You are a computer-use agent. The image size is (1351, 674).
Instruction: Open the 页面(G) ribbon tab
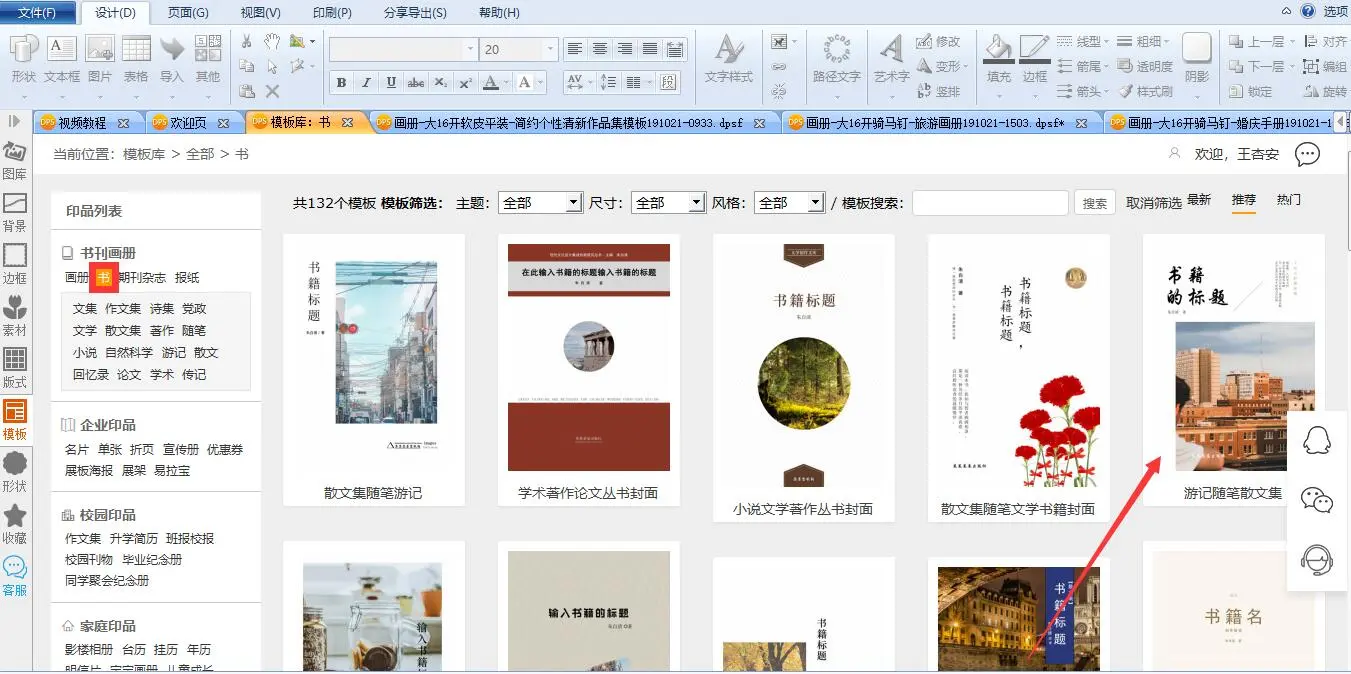click(x=188, y=13)
